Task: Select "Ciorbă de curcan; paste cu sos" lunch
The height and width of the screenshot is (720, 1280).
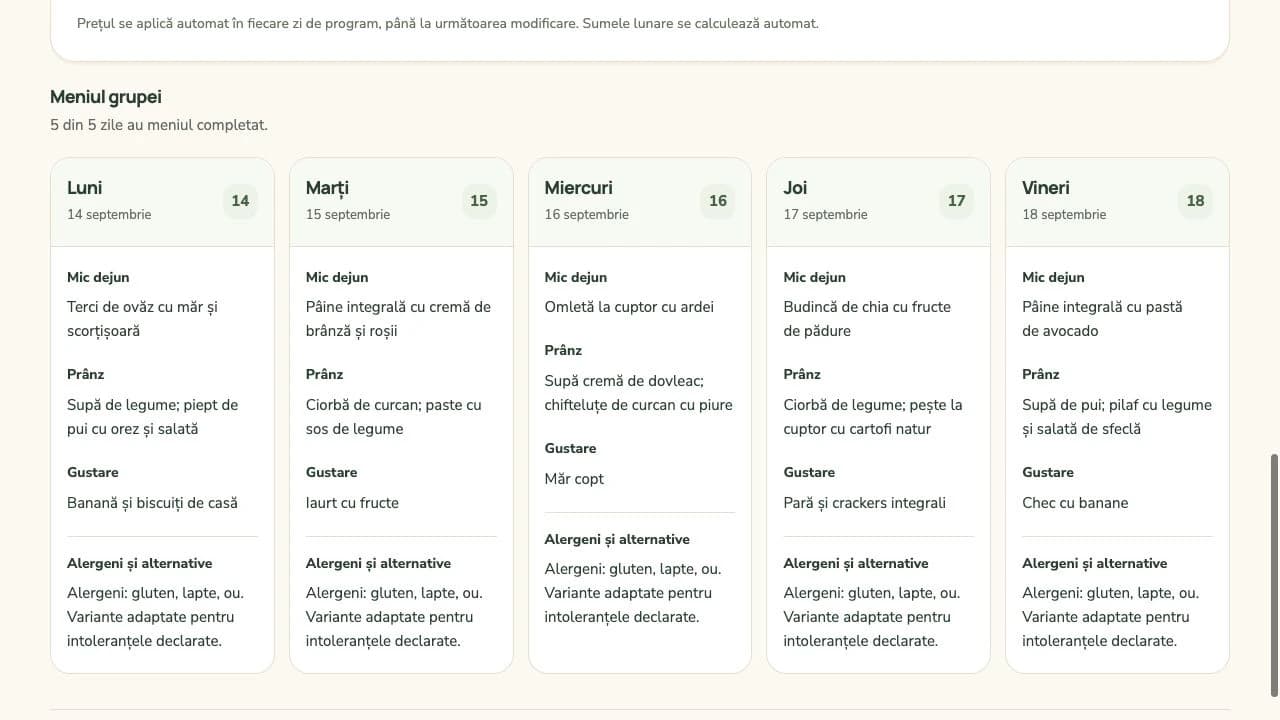Action: (x=394, y=417)
